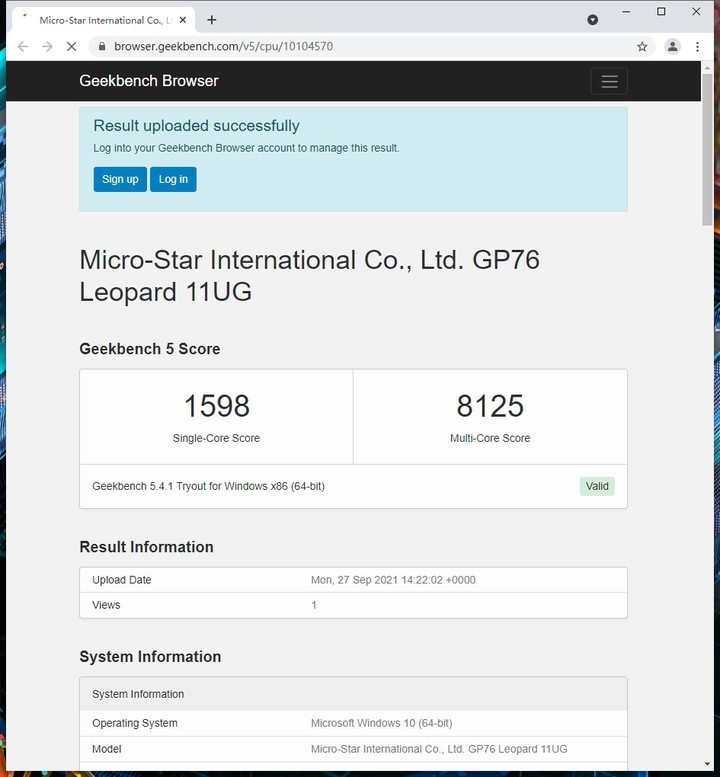Select the Micro-Star International Co. tab
The height and width of the screenshot is (777, 720).
(x=100, y=20)
